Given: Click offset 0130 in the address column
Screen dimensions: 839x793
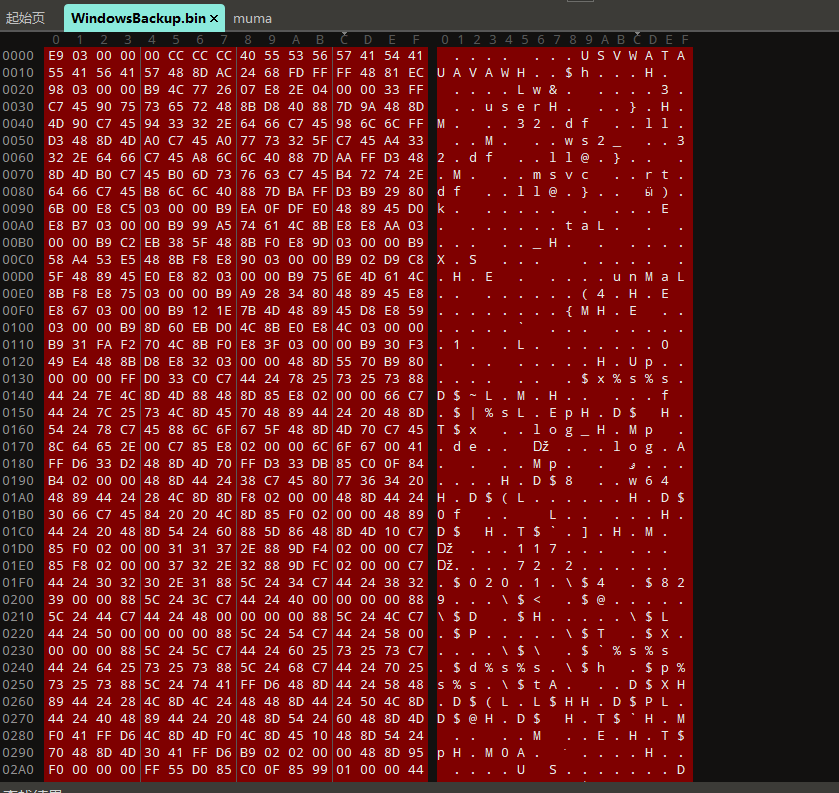Looking at the screenshot, I should pos(18,379).
